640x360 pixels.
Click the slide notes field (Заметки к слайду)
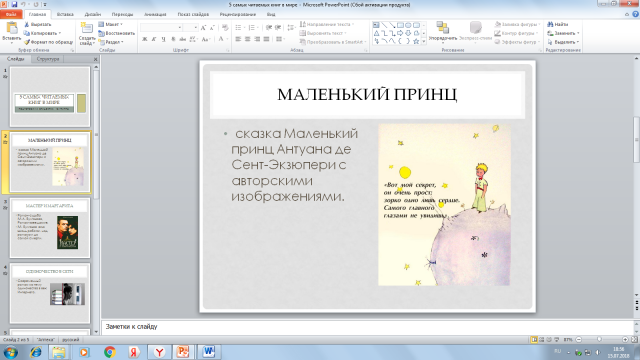click(367, 327)
